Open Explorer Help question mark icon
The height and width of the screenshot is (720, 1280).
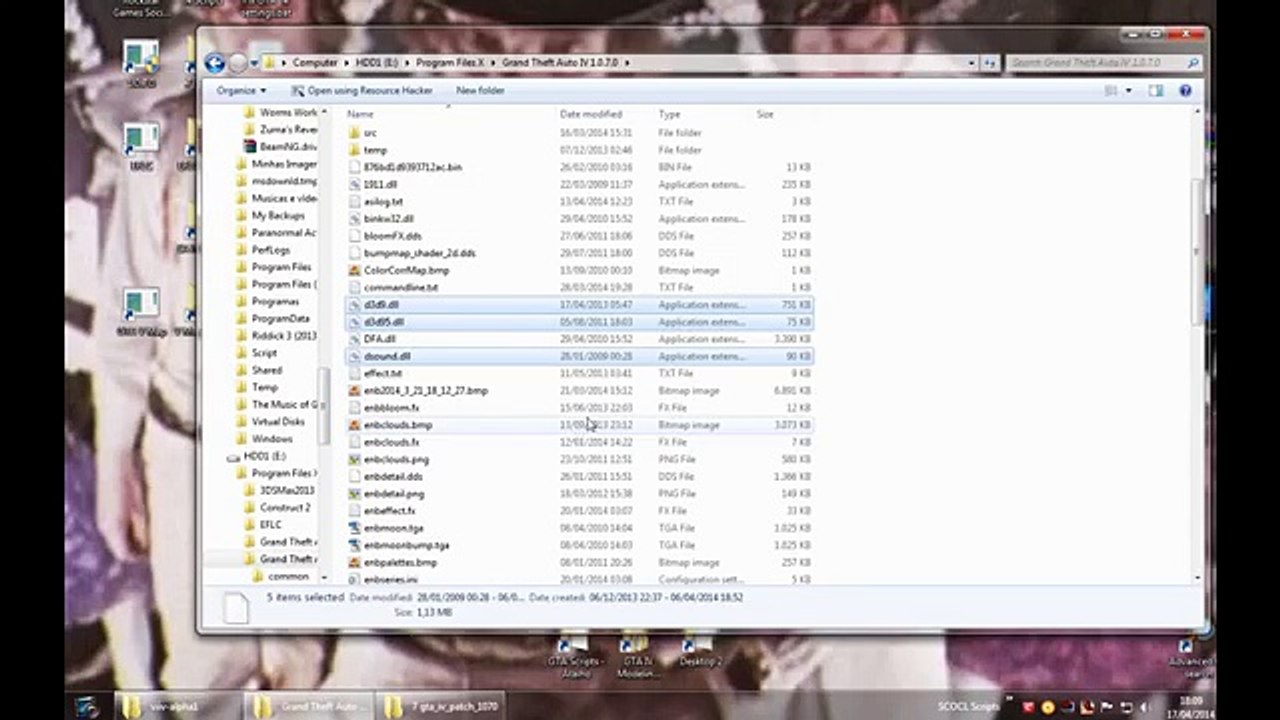click(1185, 90)
